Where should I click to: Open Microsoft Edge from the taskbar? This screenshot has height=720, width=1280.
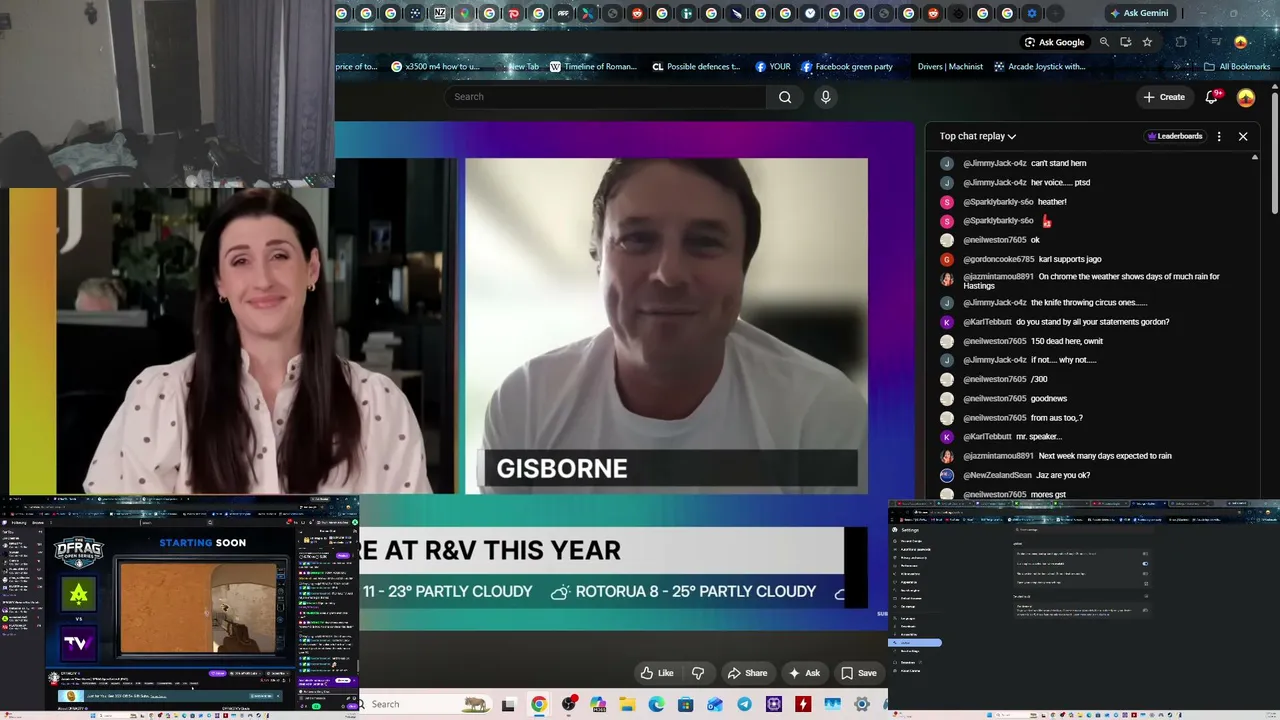[656, 704]
